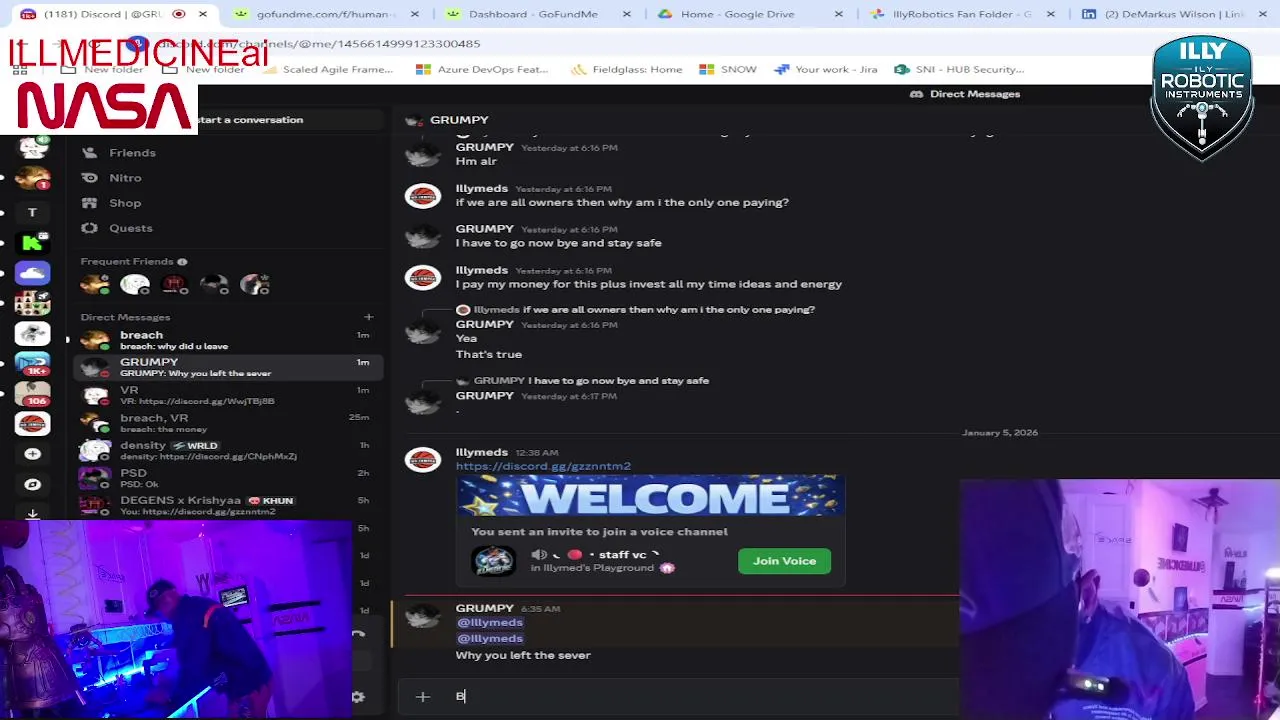Open Discord Nitro page
The width and height of the screenshot is (1280, 720).
125,178
